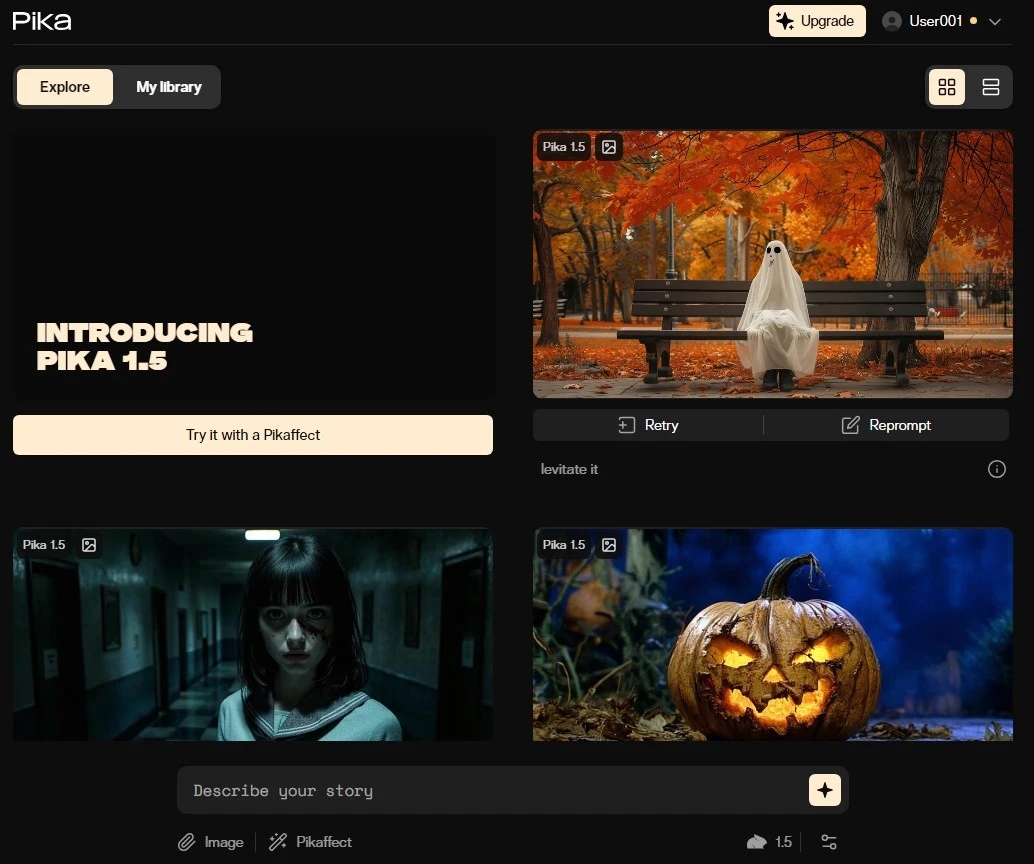The width and height of the screenshot is (1034, 864).
Task: Click Try it with a Pikaffect
Action: coord(253,435)
